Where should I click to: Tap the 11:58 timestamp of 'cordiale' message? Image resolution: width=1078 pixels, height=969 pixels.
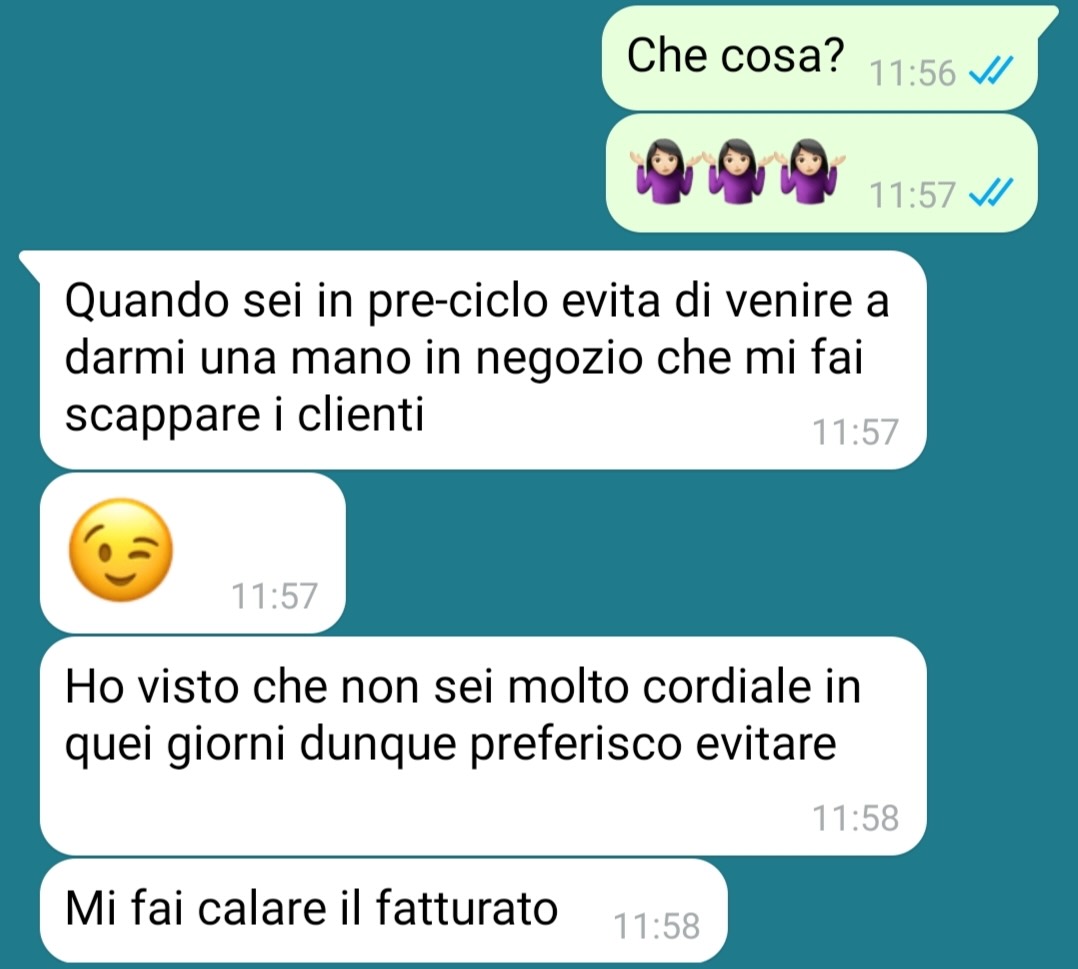[x=855, y=818]
